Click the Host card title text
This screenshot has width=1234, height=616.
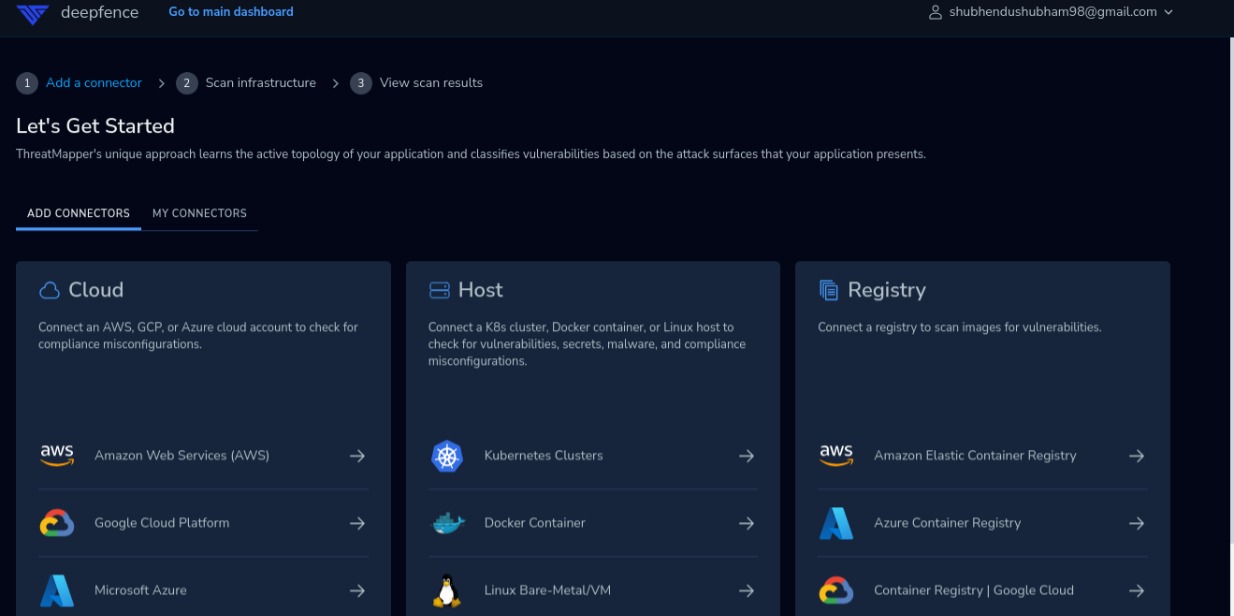[480, 290]
